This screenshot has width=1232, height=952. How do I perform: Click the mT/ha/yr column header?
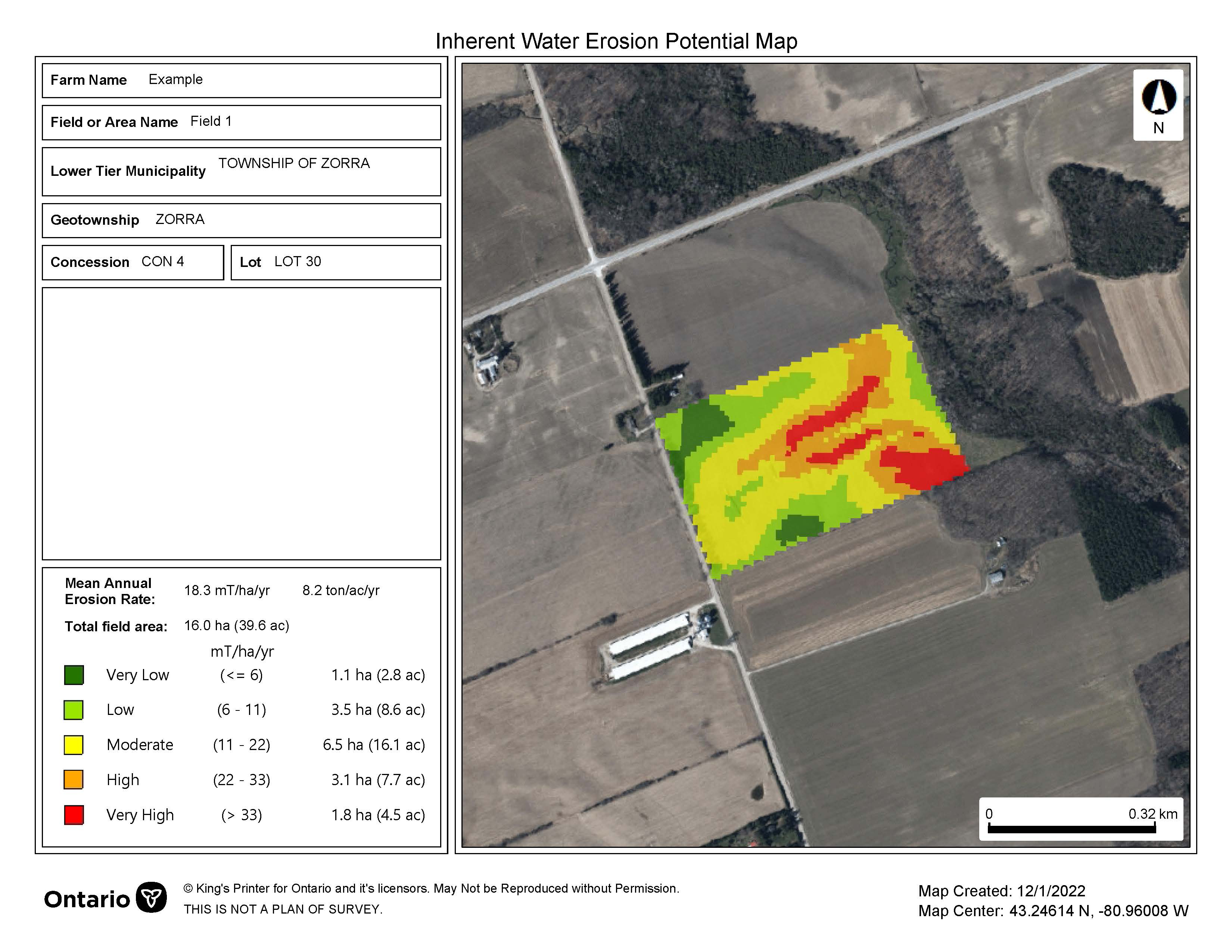[x=242, y=652]
